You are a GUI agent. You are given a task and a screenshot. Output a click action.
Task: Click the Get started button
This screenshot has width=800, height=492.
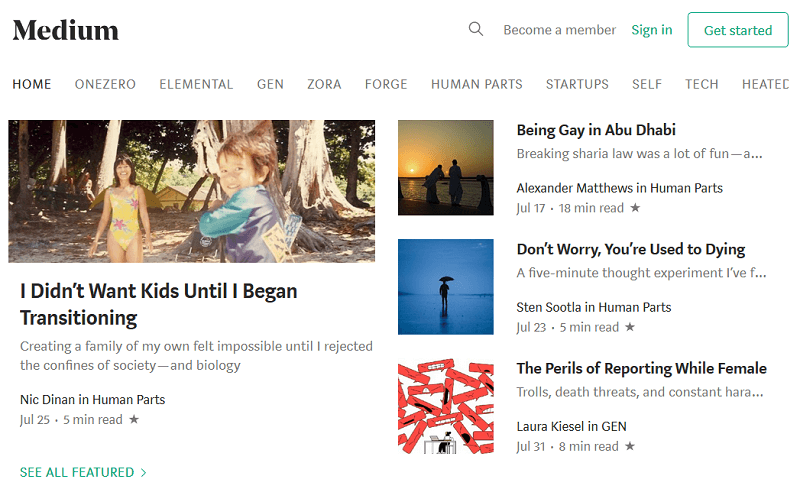coord(738,30)
